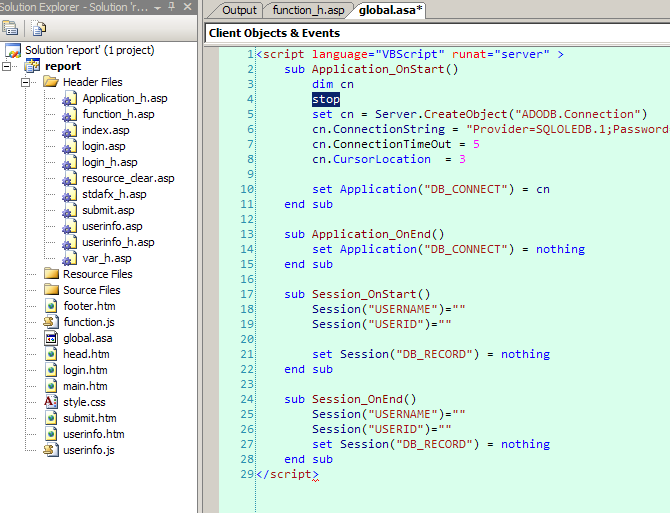Viewport: 670px width, 513px height.
Task: Click the 'Session("USERID")=""' on line 19
Action: pyautogui.click(x=382, y=324)
